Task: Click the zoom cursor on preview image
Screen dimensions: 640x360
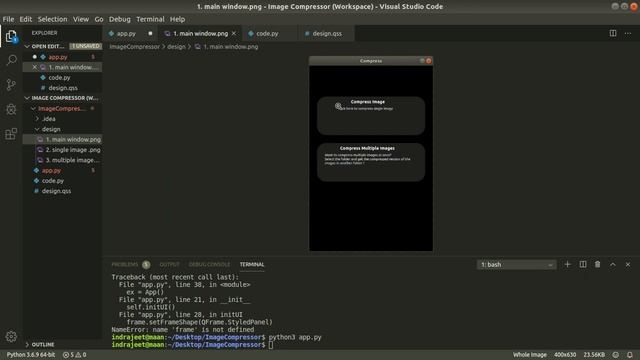Action: pos(338,106)
